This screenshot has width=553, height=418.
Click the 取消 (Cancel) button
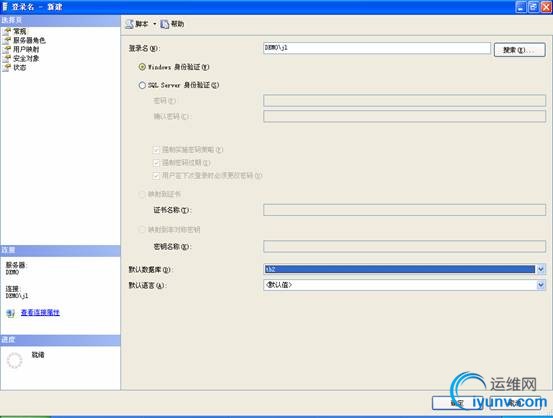pyautogui.click(x=516, y=403)
